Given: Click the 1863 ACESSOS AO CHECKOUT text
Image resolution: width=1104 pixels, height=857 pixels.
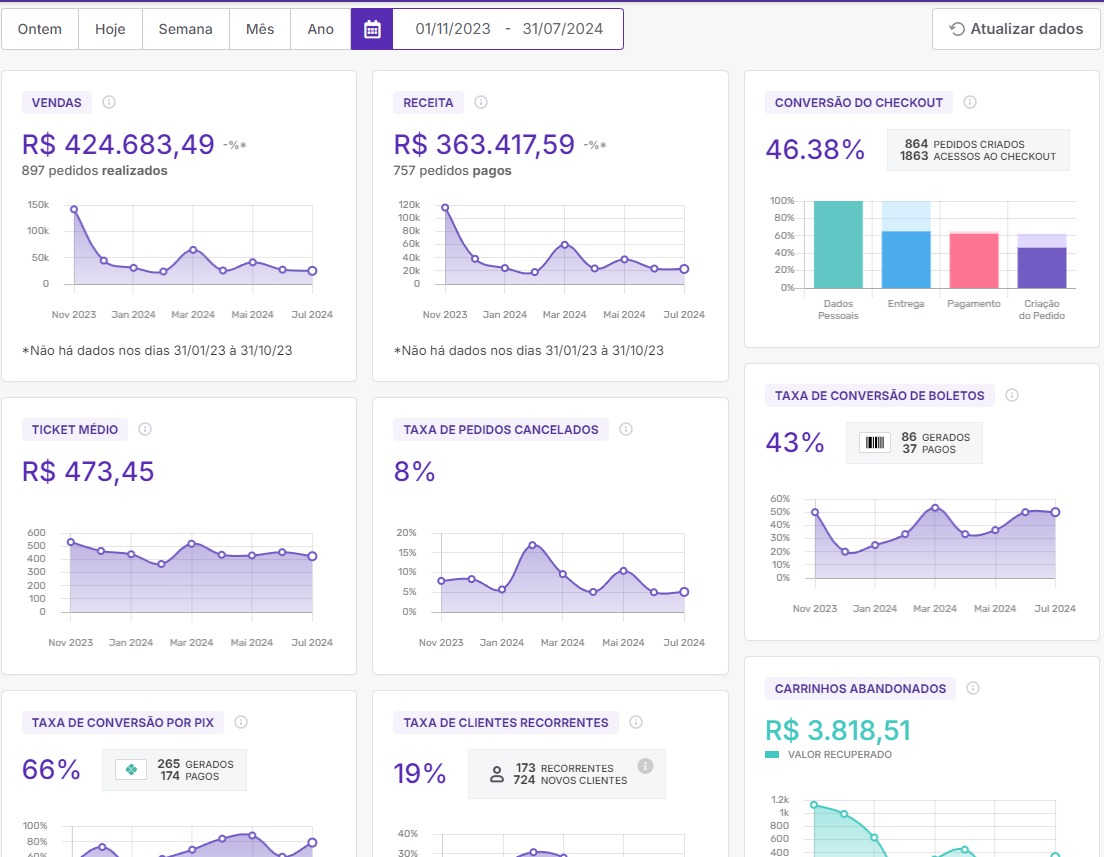Looking at the screenshot, I should [978, 156].
